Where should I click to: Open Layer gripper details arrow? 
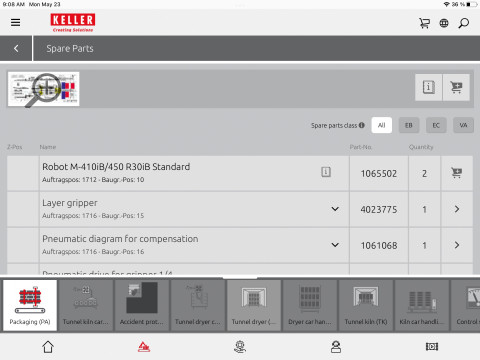457,209
